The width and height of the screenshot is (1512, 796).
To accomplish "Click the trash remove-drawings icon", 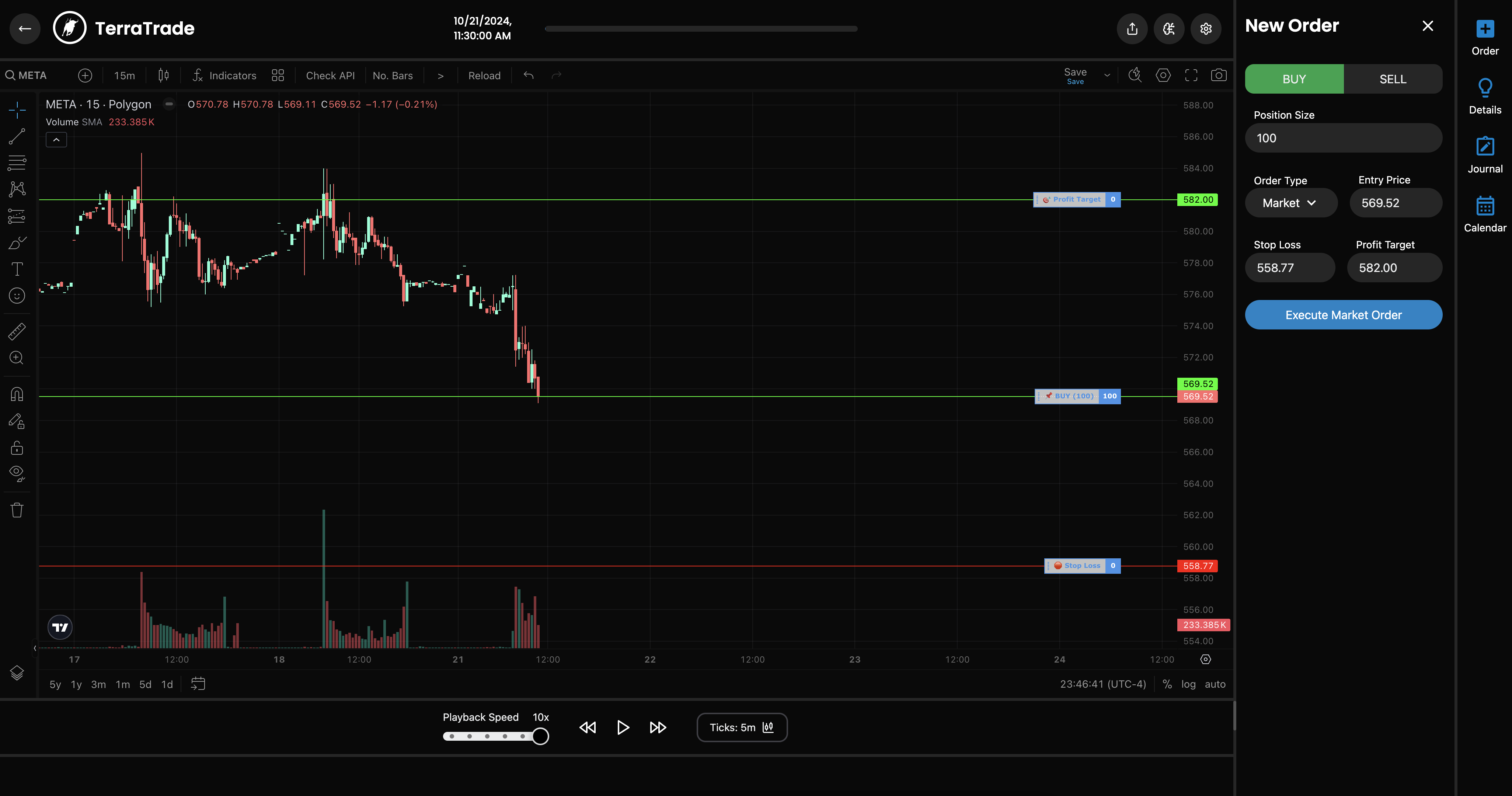I will coord(17,510).
